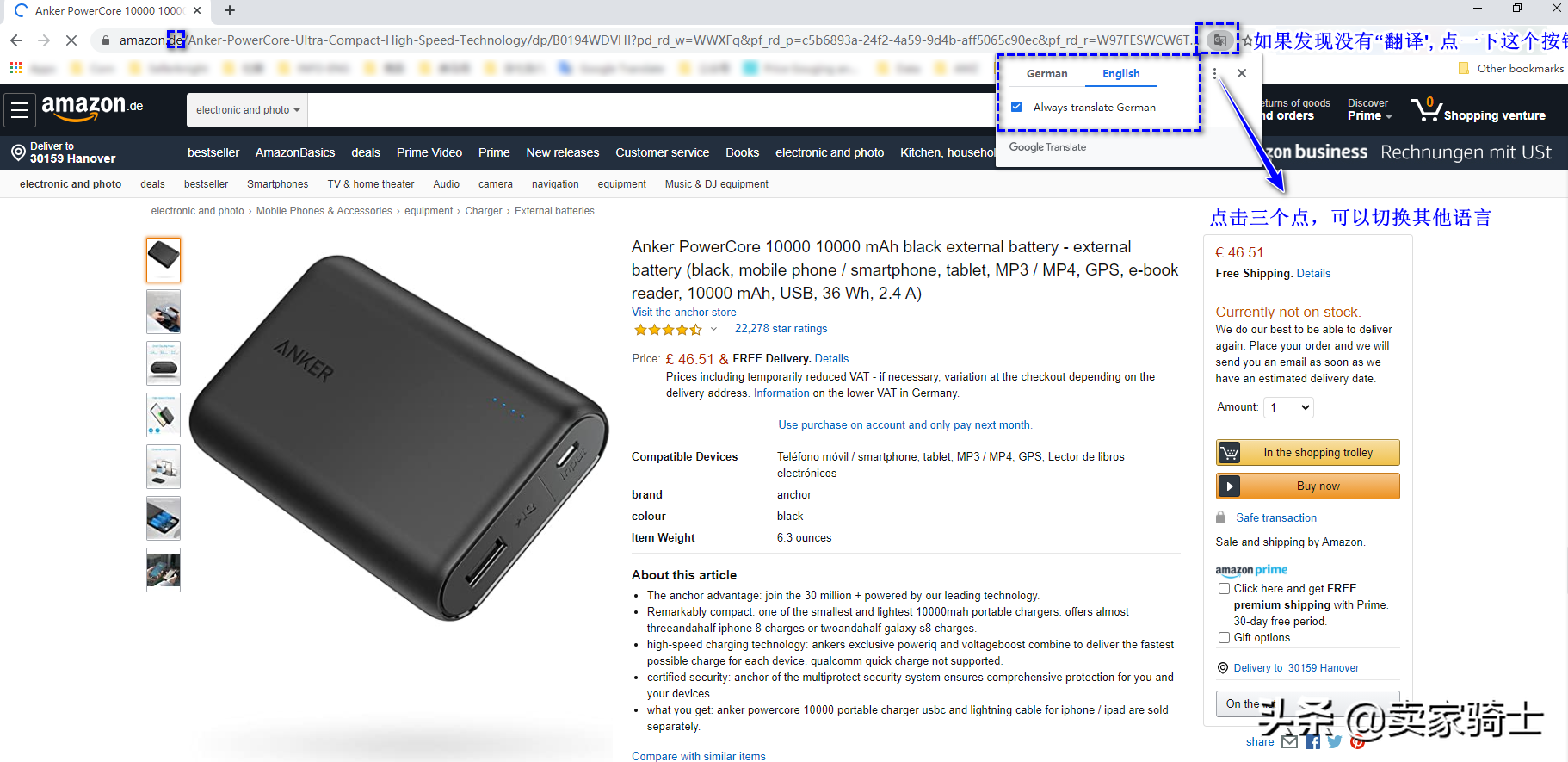Select the seventh product thumbnail
1568x762 pixels.
pyautogui.click(x=164, y=570)
